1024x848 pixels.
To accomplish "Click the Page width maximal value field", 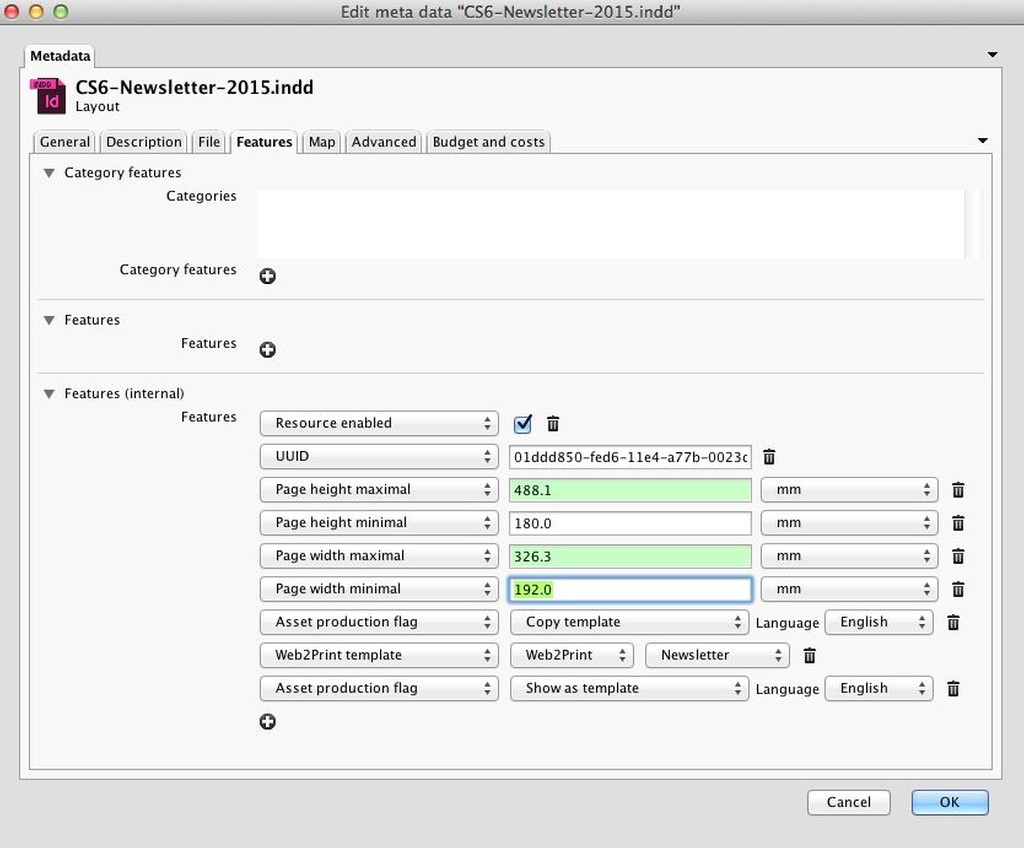I will click(x=630, y=556).
